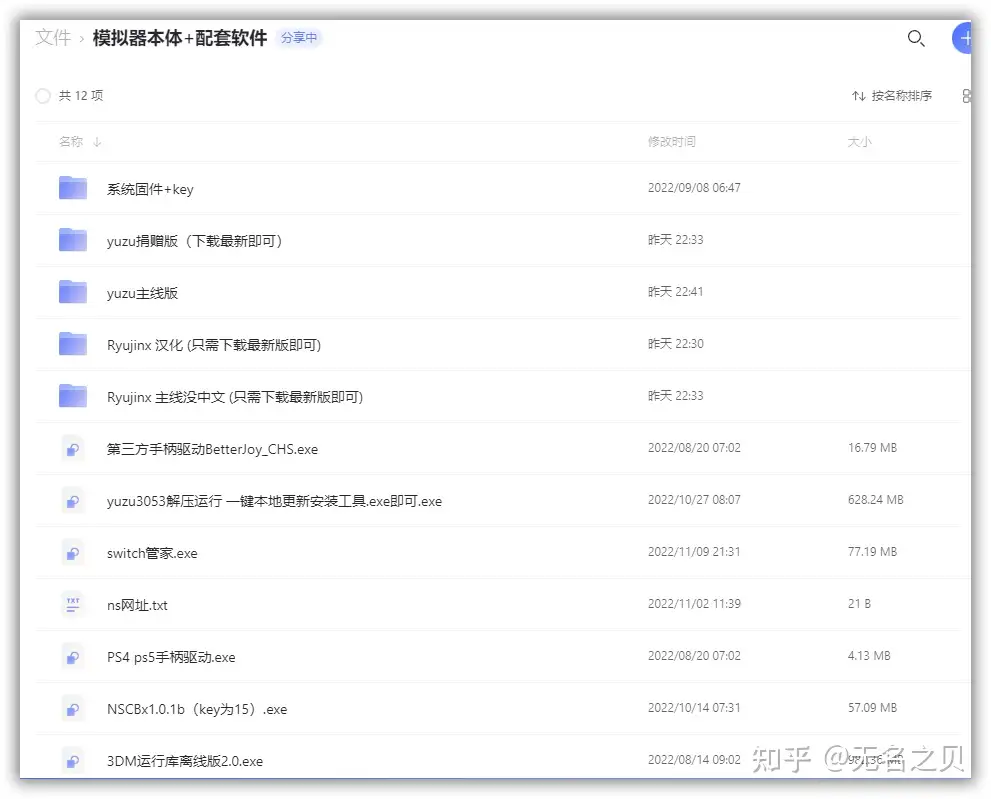Click time 昨天 22:30
Screen dimensions: 991x799
pos(676,344)
